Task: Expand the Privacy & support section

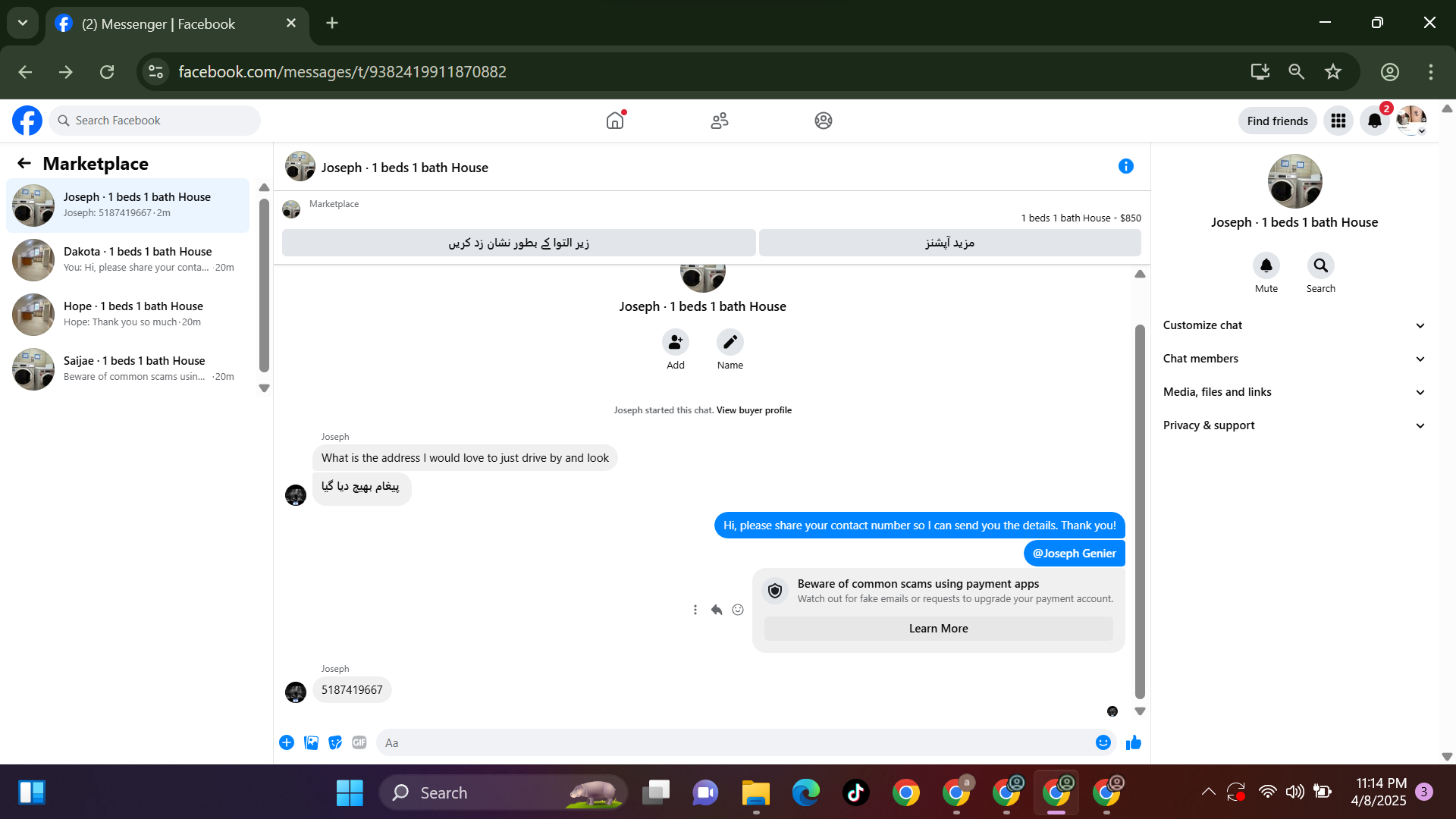Action: [1294, 425]
